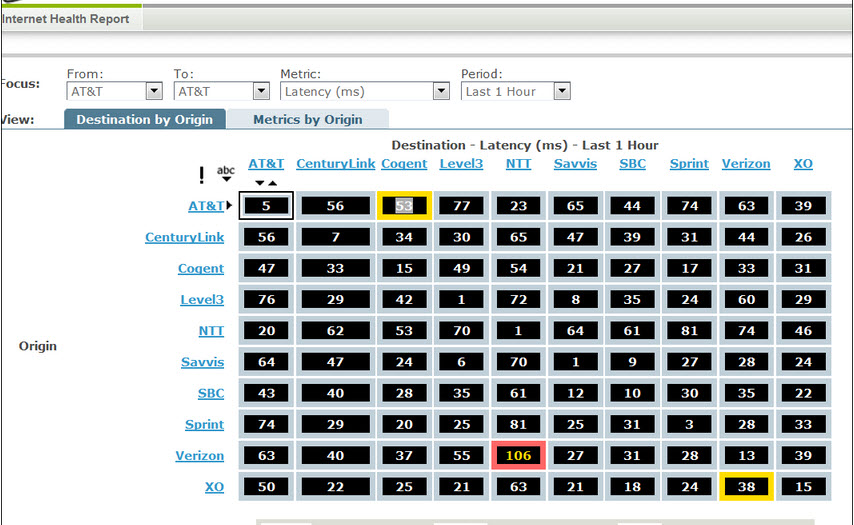The image size is (854, 525).
Task: Click the Cogent destination column link
Action: pos(404,163)
